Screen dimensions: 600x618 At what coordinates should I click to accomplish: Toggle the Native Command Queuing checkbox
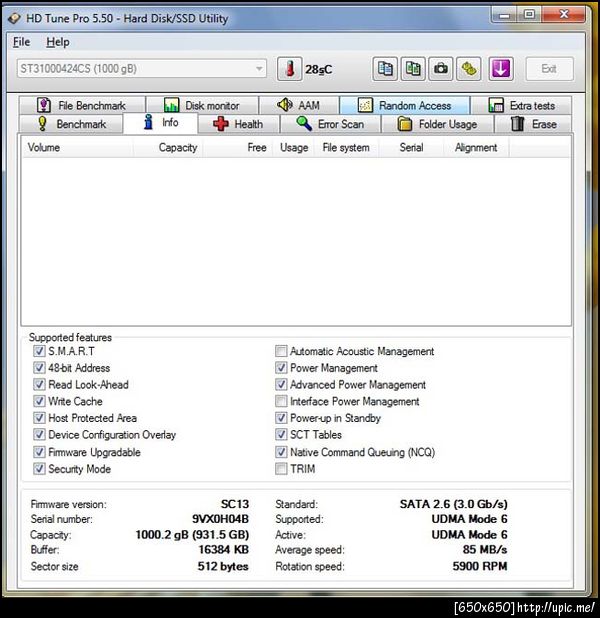(x=281, y=452)
